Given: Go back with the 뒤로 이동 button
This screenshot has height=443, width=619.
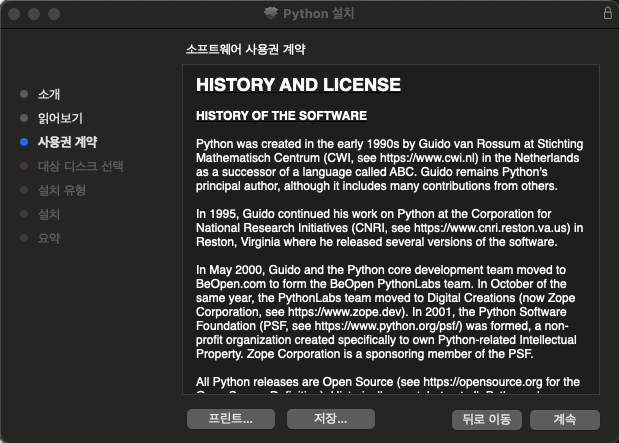Looking at the screenshot, I should coord(486,419).
